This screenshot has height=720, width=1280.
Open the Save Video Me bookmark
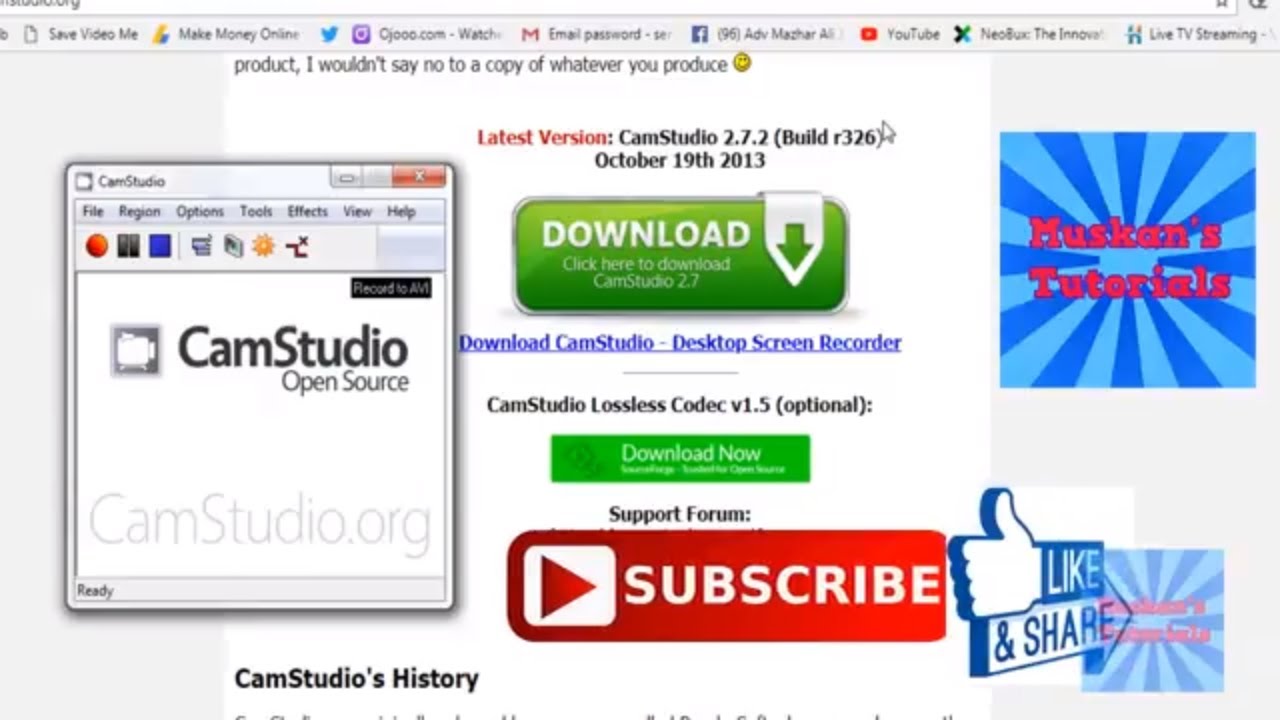point(82,34)
